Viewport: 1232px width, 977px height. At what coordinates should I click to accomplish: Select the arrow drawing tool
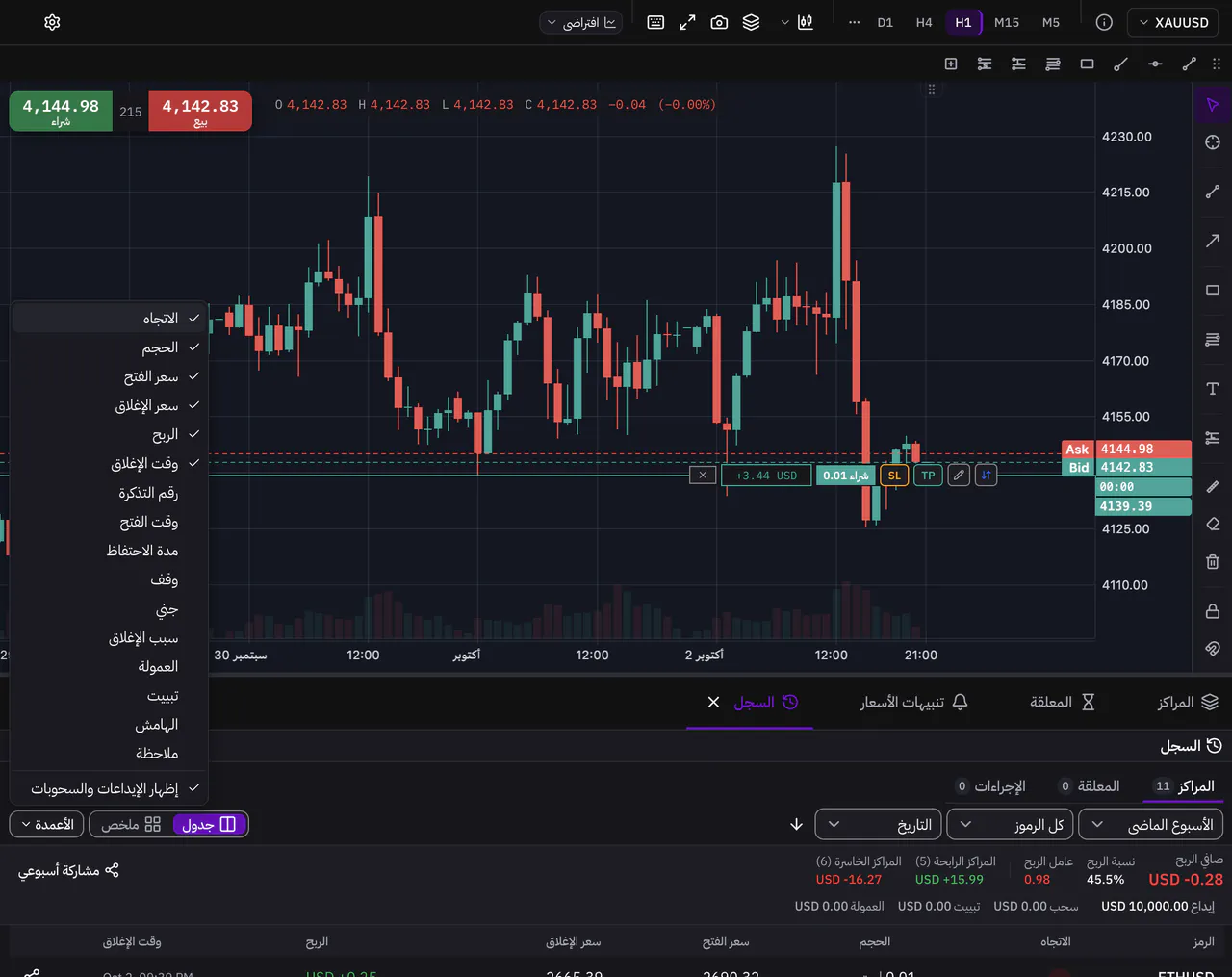tap(1213, 241)
